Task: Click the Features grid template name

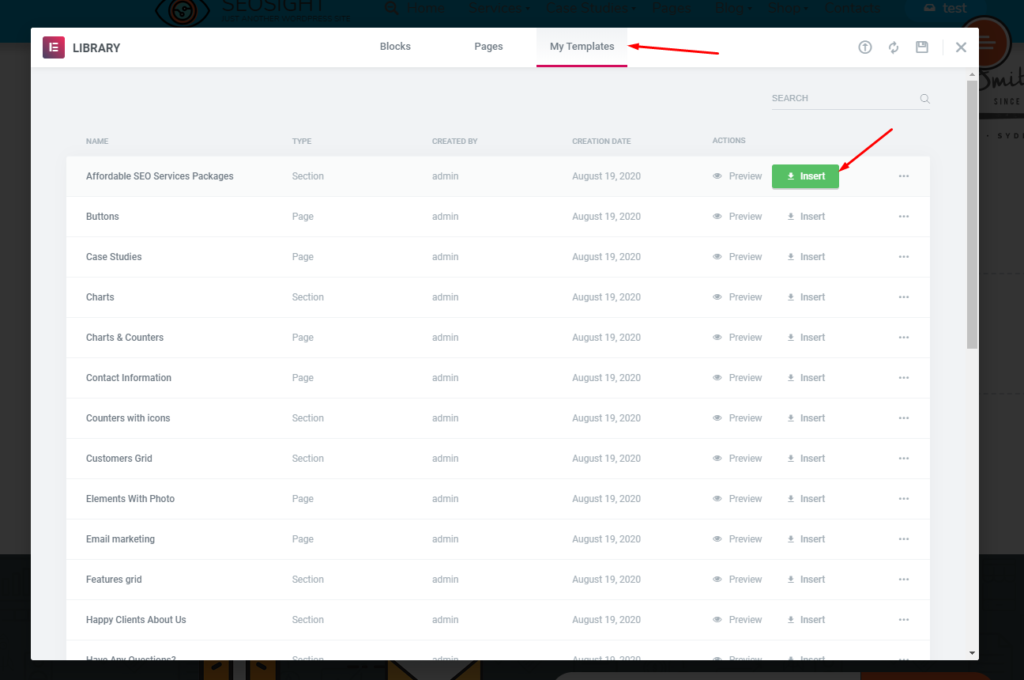Action: (114, 580)
